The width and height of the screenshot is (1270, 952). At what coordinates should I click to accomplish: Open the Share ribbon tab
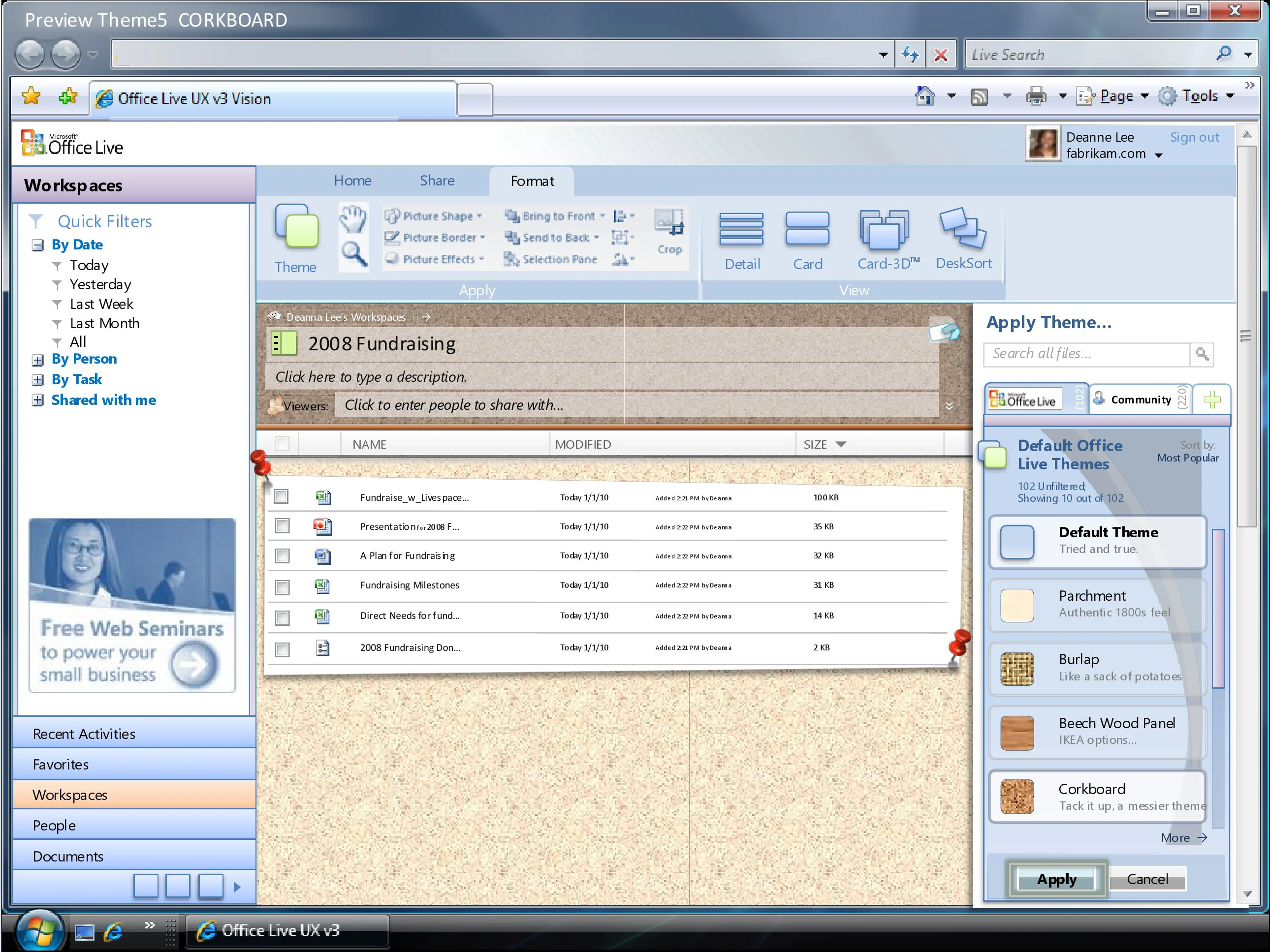coord(437,181)
